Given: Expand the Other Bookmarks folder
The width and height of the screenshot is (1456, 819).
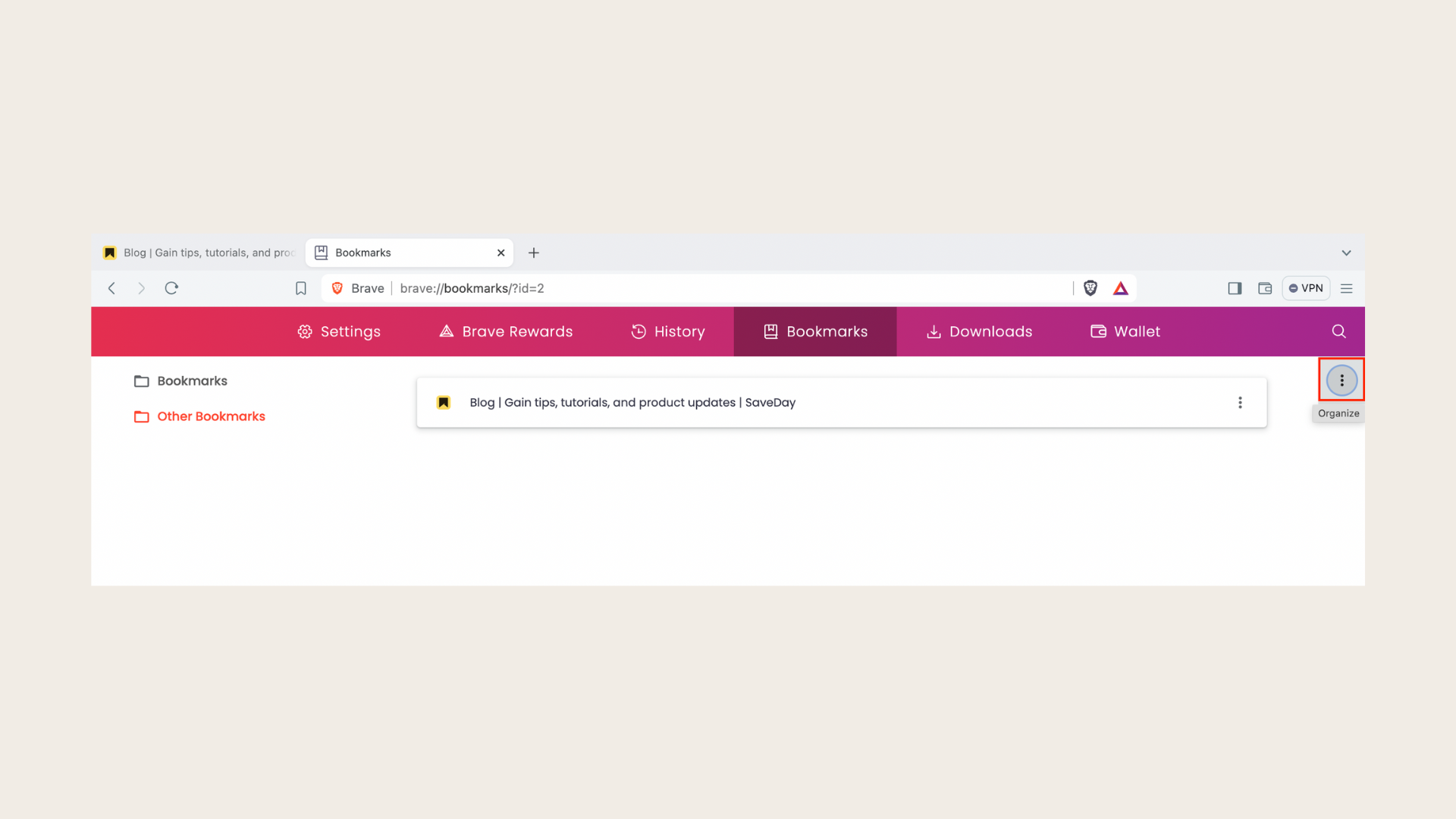Looking at the screenshot, I should pos(211,416).
